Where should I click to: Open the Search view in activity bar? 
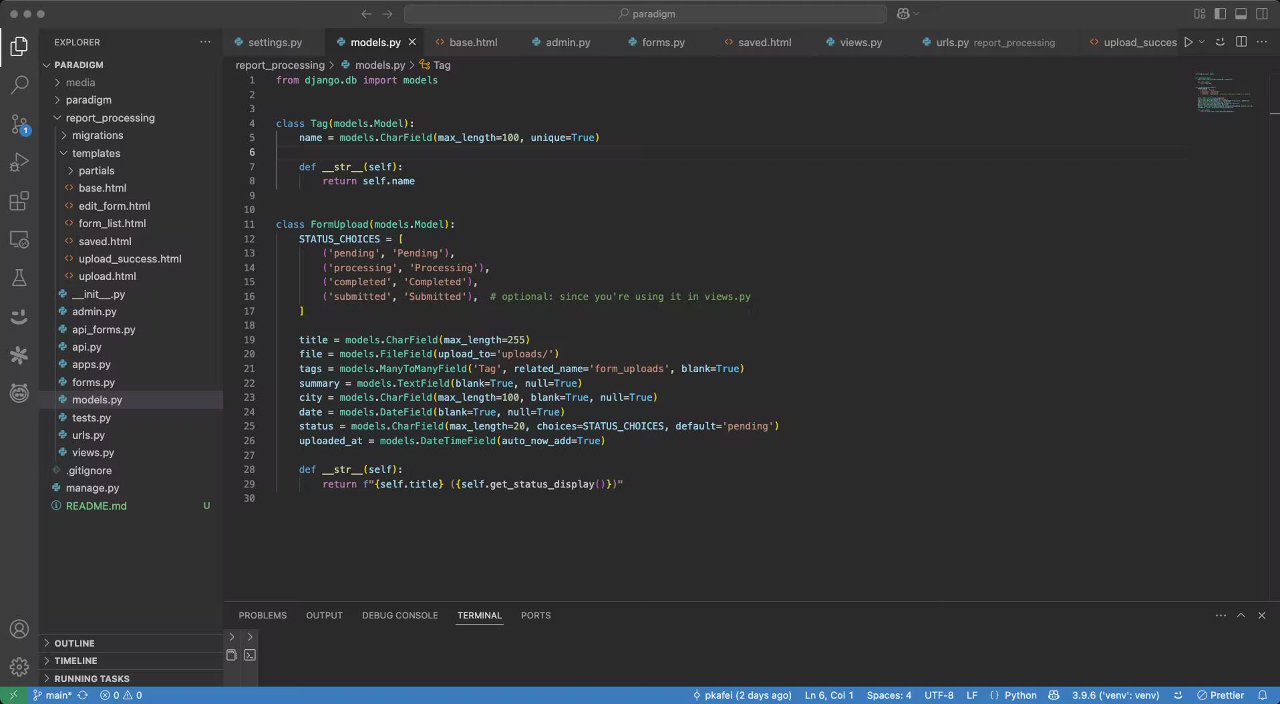[x=19, y=85]
